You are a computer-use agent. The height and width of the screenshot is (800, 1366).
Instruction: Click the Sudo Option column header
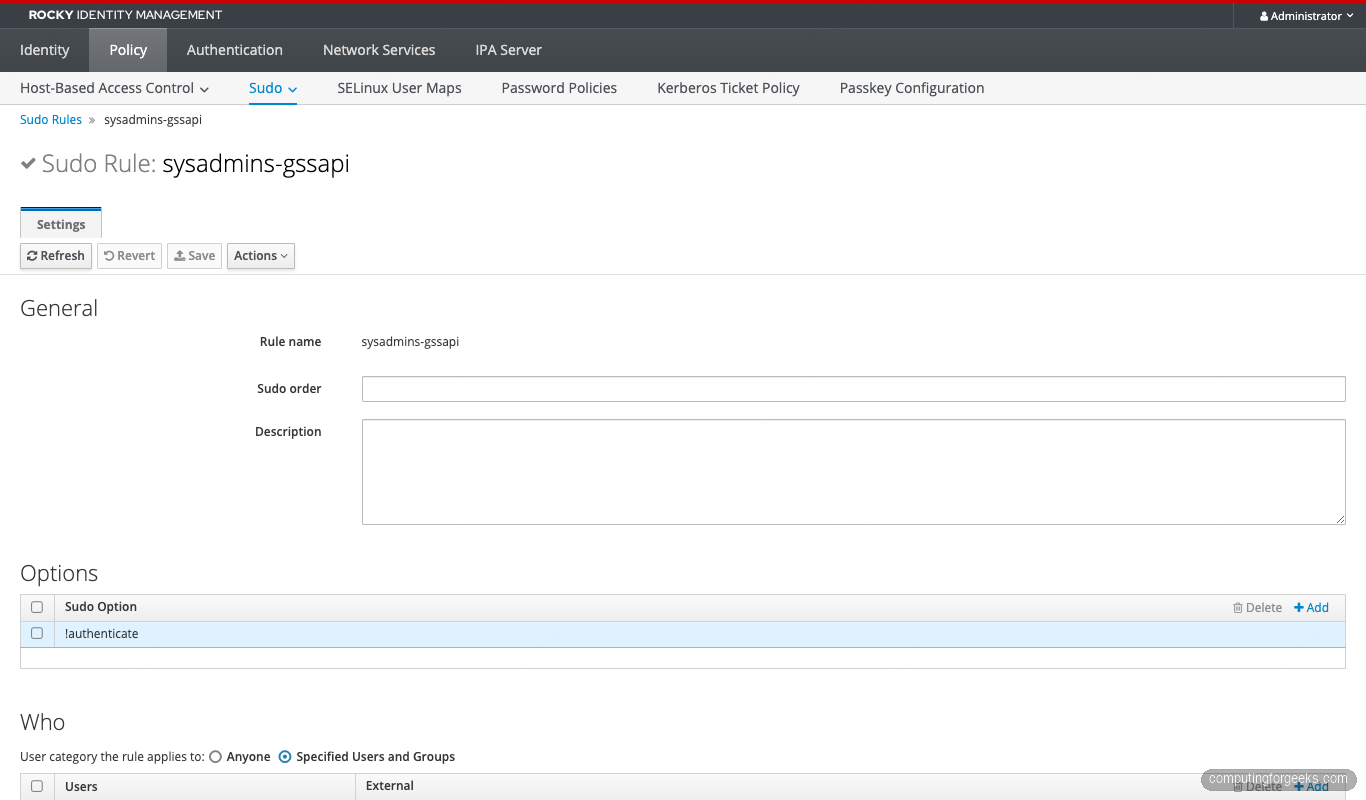click(101, 607)
